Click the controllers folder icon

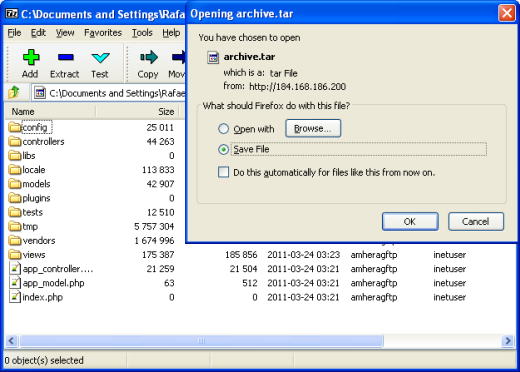(15, 141)
